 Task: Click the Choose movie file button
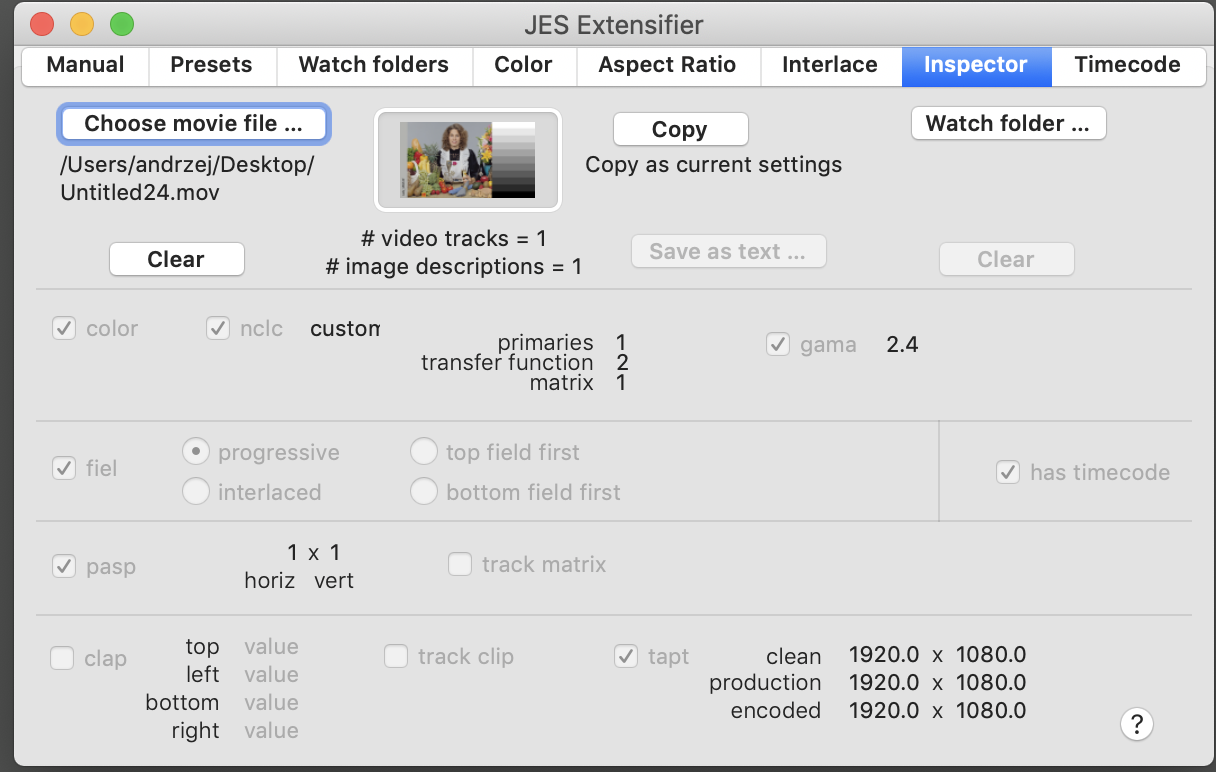point(194,124)
